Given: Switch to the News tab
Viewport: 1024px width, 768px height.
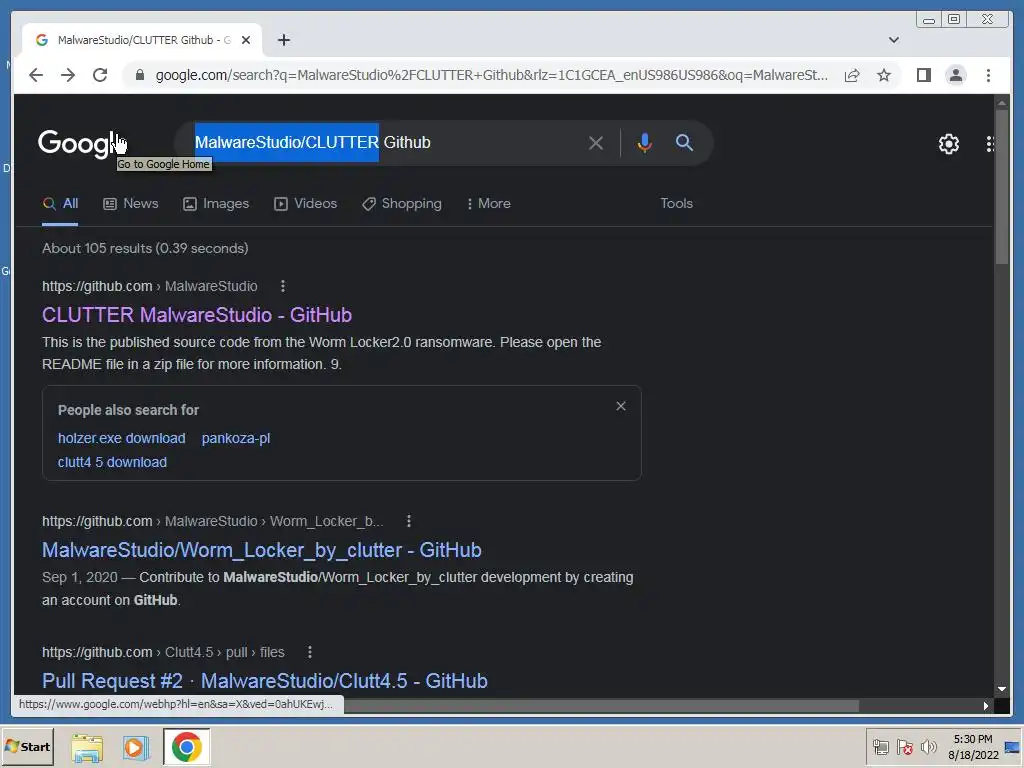Looking at the screenshot, I should (131, 204).
